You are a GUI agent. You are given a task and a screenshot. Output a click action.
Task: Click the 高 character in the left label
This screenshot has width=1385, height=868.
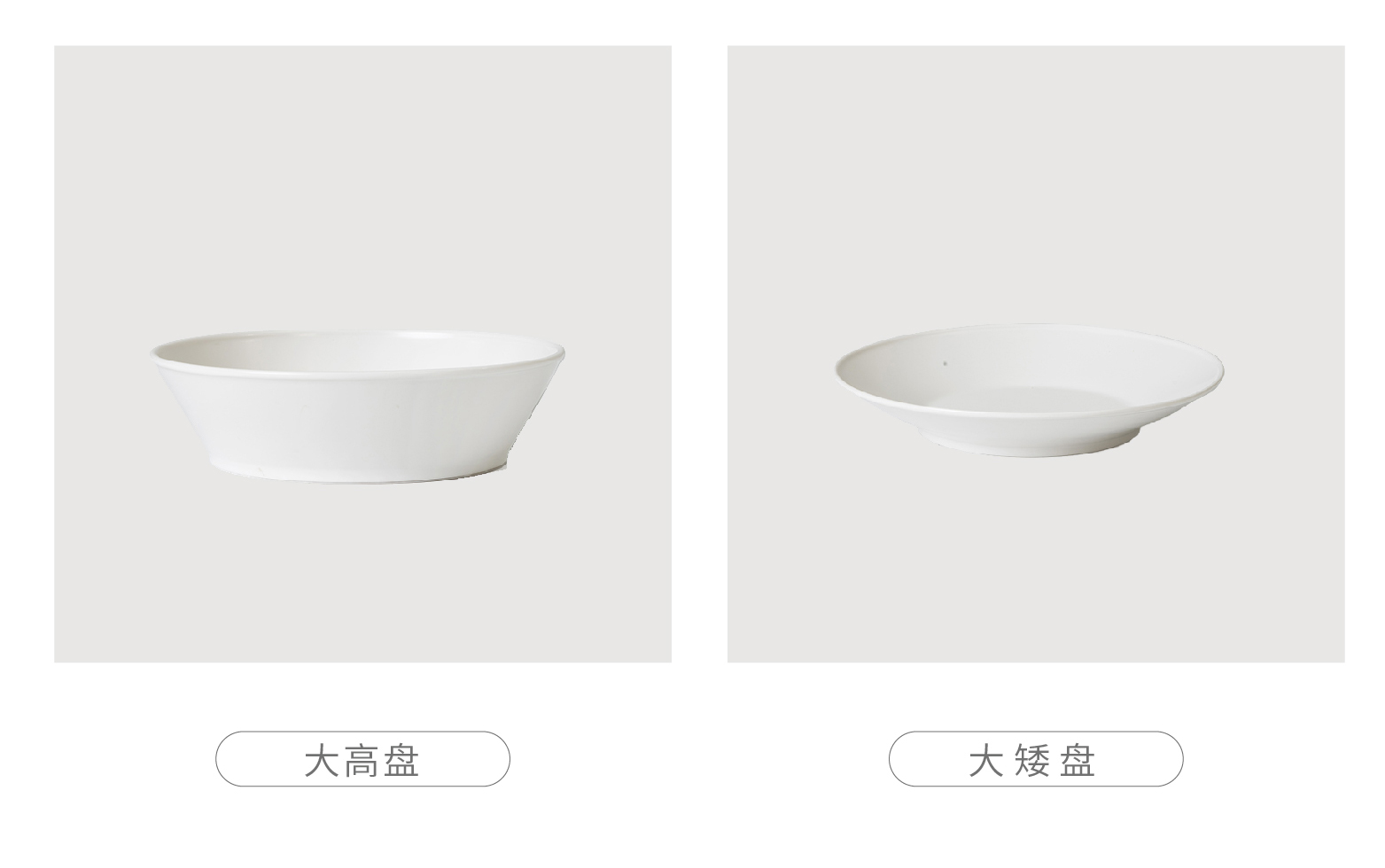[362, 761]
